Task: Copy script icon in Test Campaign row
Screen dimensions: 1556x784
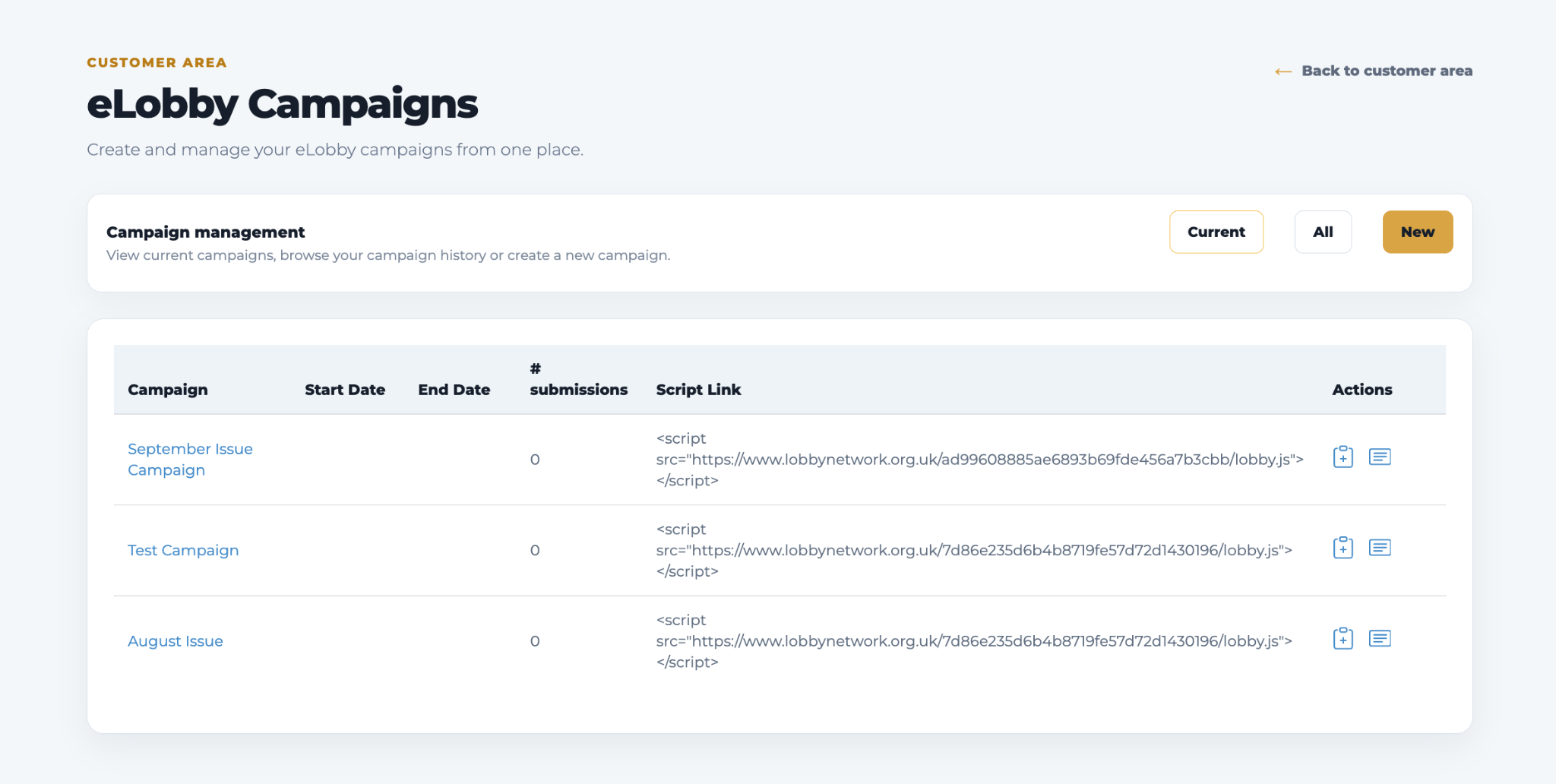Action: 1343,548
